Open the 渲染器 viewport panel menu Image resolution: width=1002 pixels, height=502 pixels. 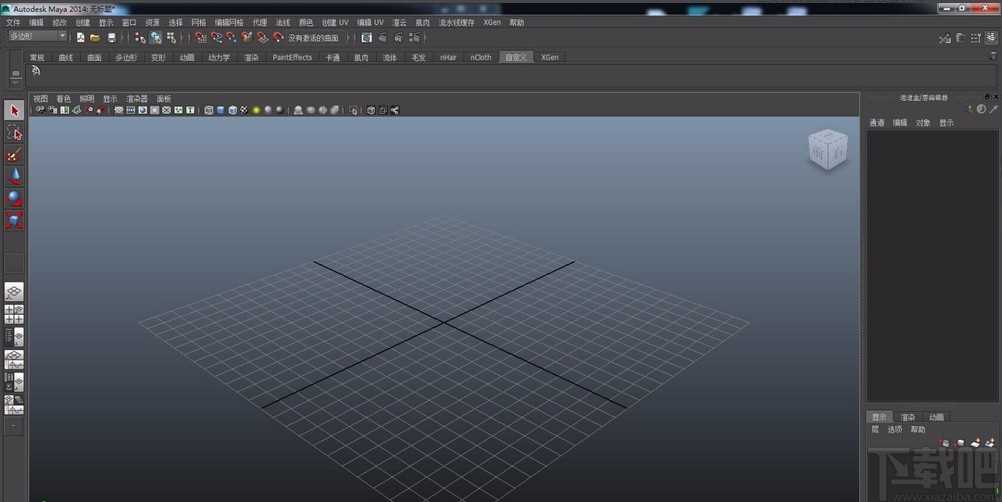(x=137, y=99)
